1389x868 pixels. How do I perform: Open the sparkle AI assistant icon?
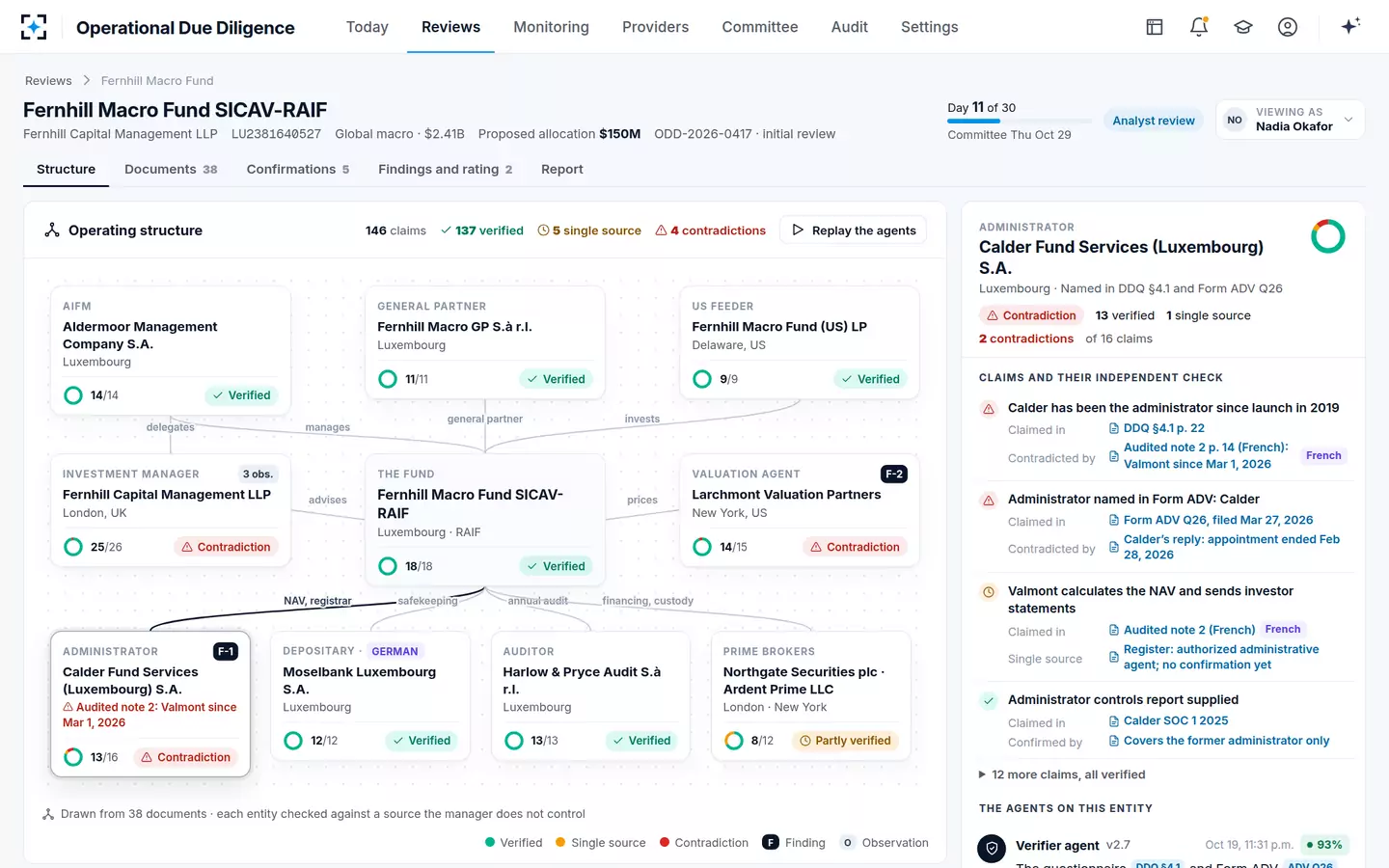pos(1350,26)
